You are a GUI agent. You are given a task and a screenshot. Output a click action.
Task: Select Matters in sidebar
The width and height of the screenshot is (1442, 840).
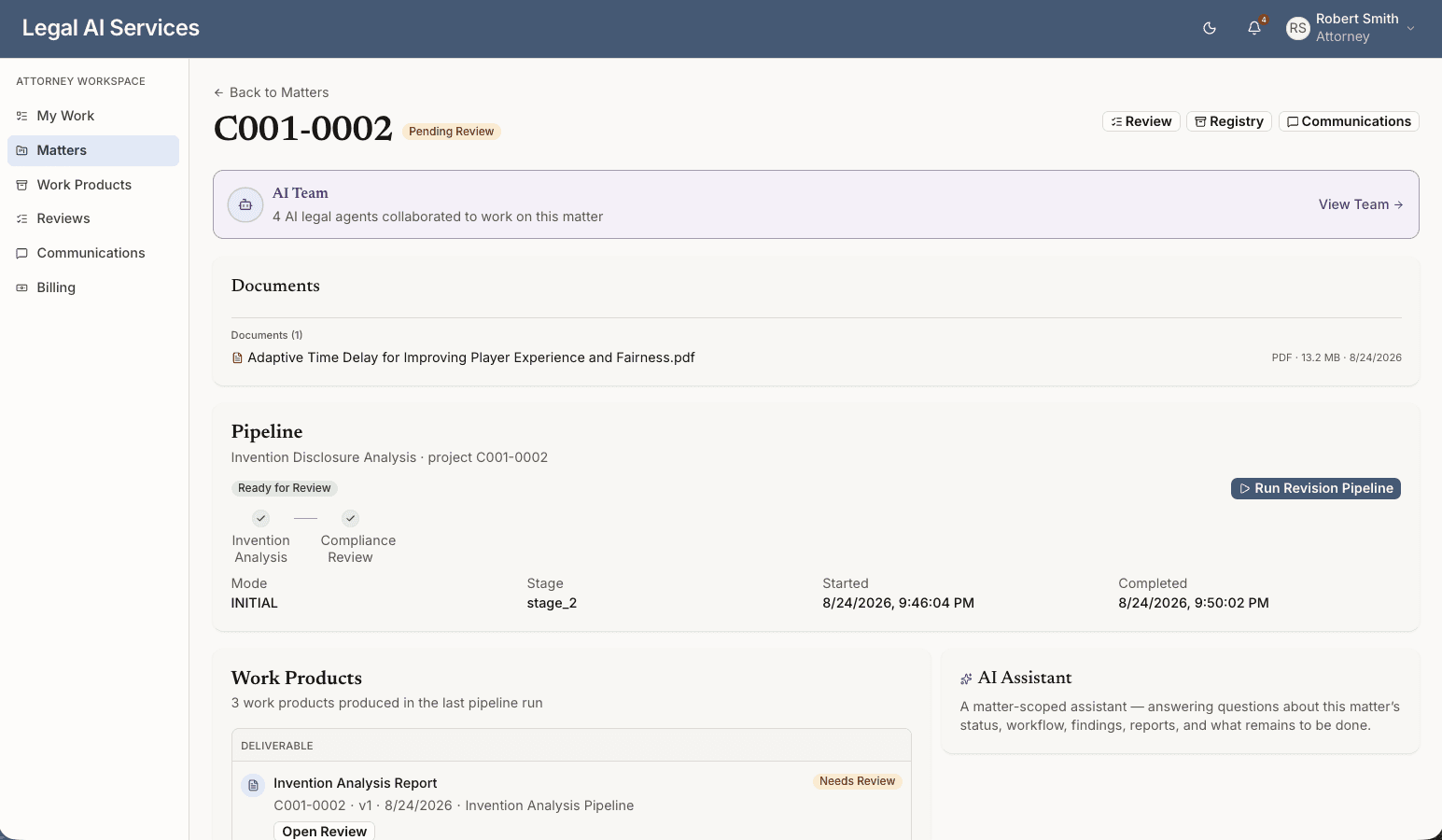pyautogui.click(x=93, y=150)
